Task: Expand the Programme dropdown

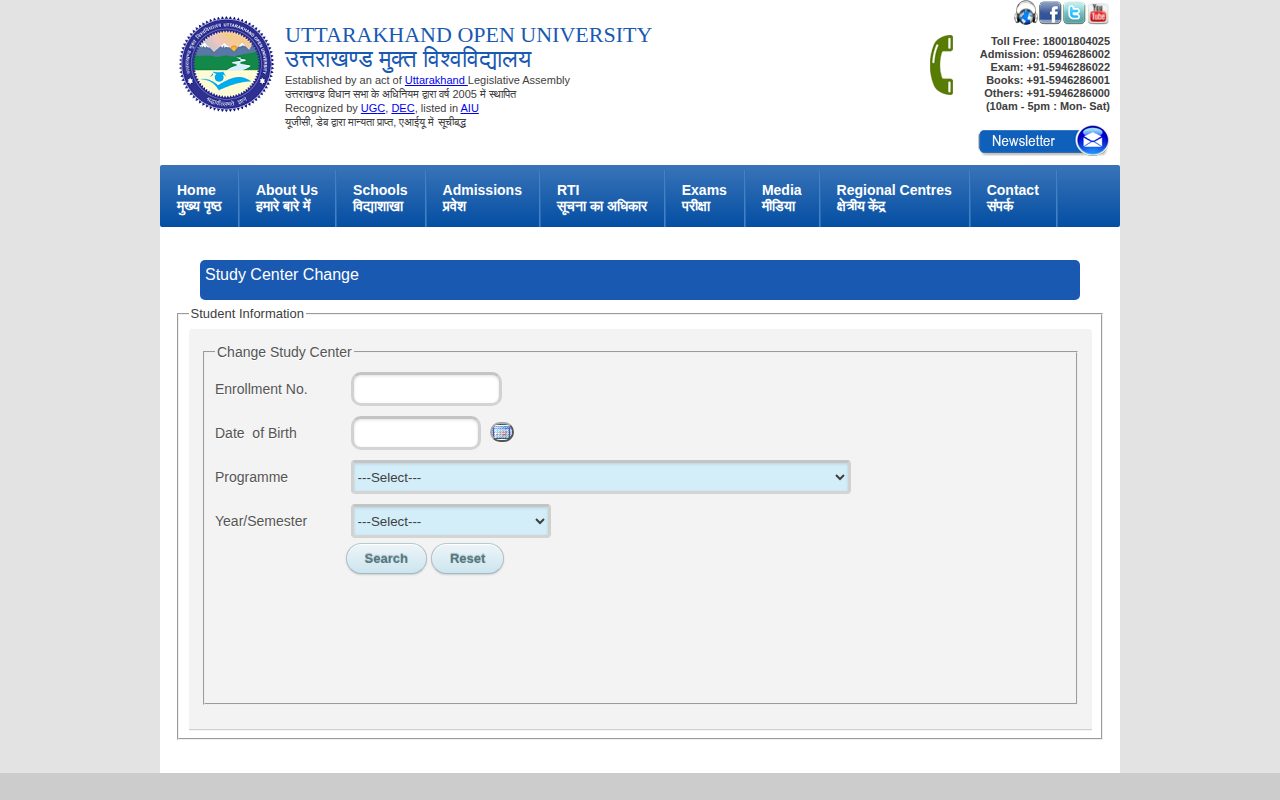Action: tap(601, 477)
